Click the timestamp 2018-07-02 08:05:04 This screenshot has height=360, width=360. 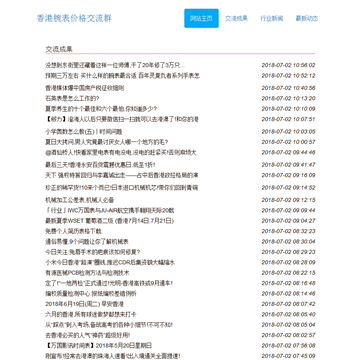click(288, 324)
